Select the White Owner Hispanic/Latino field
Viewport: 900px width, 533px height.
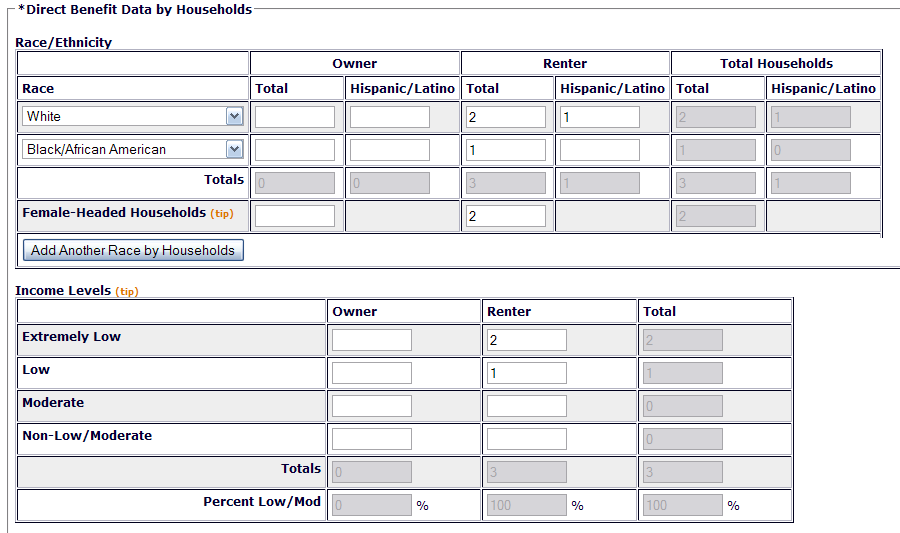(390, 117)
